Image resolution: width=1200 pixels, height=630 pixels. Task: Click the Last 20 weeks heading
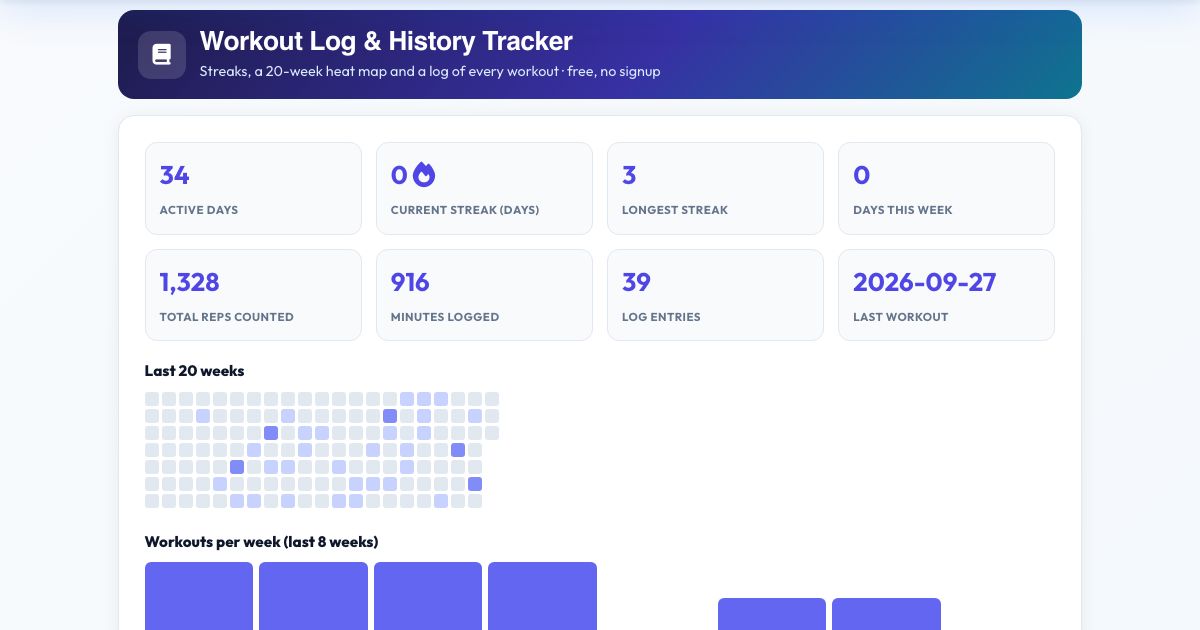pos(195,371)
